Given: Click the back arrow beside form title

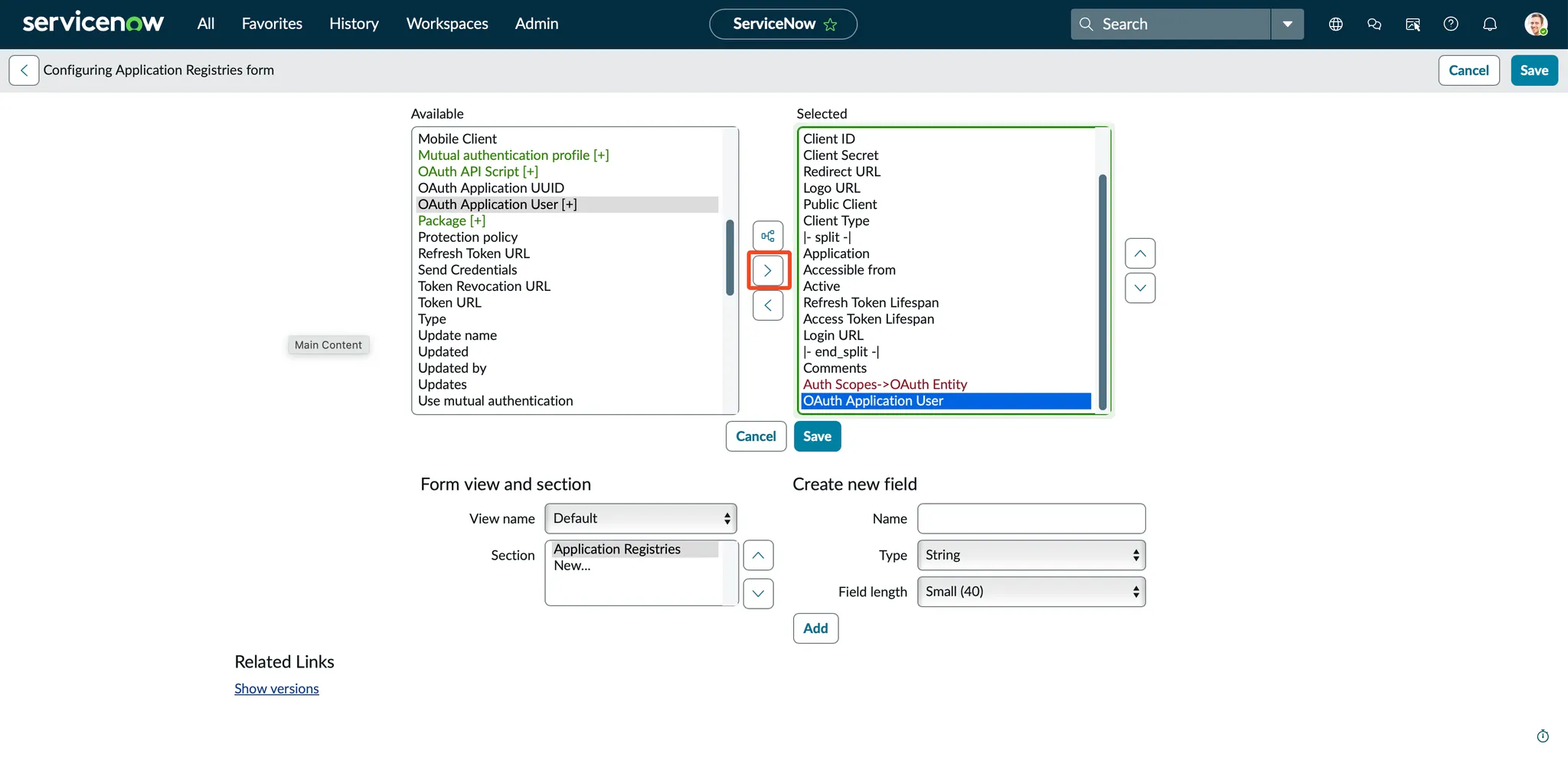Looking at the screenshot, I should (24, 70).
